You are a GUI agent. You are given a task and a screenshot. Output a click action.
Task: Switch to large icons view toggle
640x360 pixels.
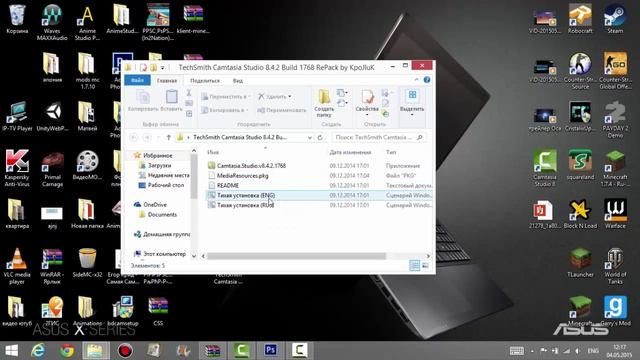click(x=425, y=266)
